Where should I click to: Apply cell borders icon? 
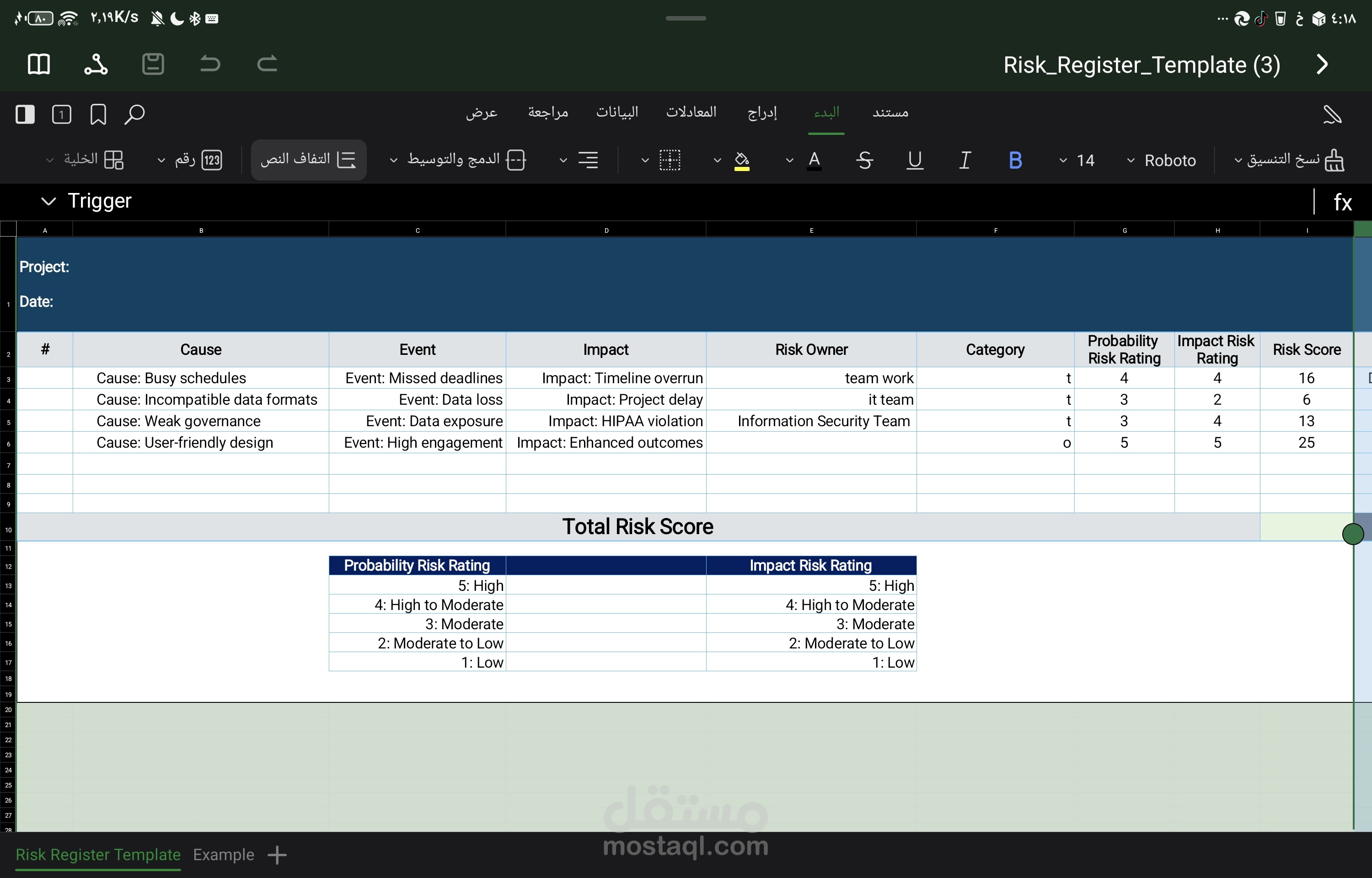click(670, 160)
